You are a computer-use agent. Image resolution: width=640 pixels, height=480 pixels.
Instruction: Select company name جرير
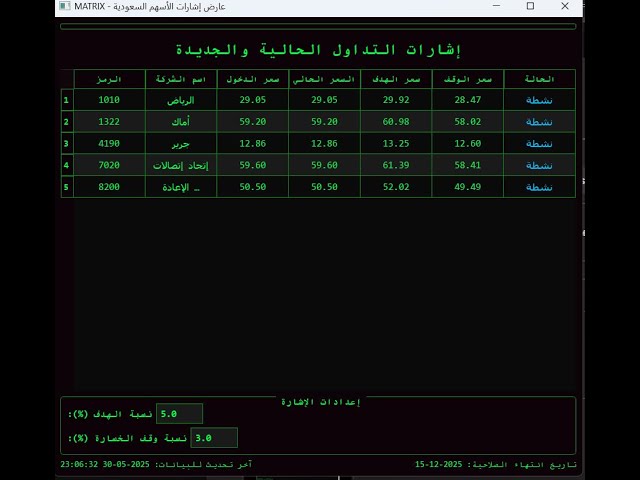[x=181, y=143]
